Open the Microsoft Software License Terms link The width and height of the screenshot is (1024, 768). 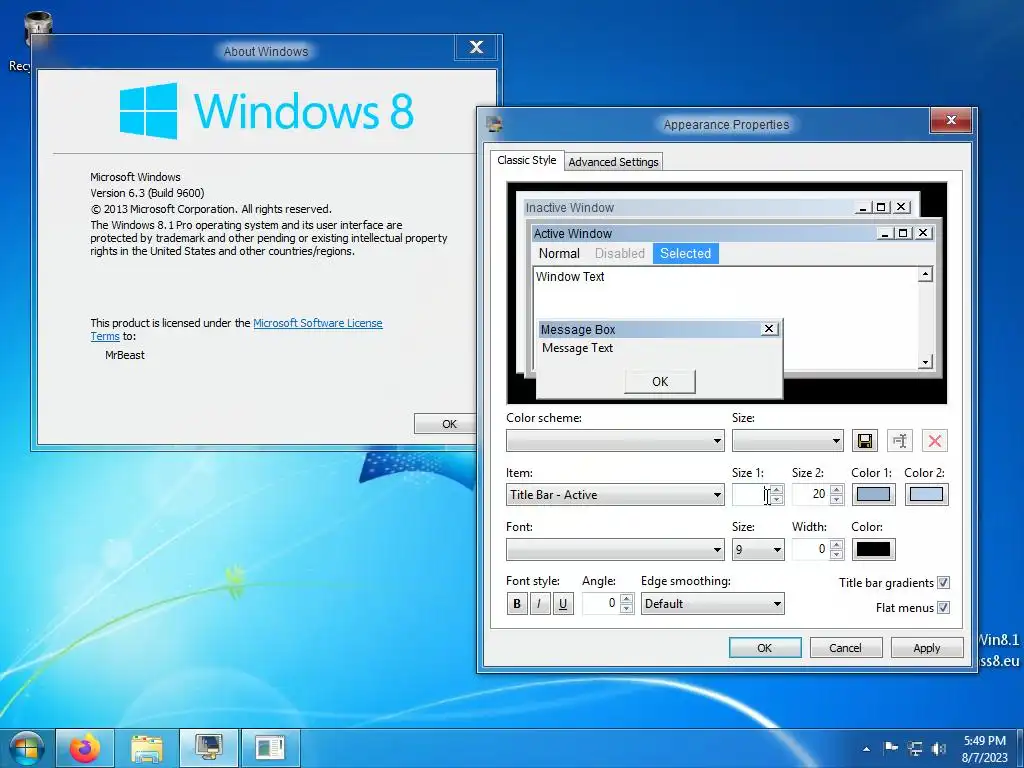click(x=317, y=323)
